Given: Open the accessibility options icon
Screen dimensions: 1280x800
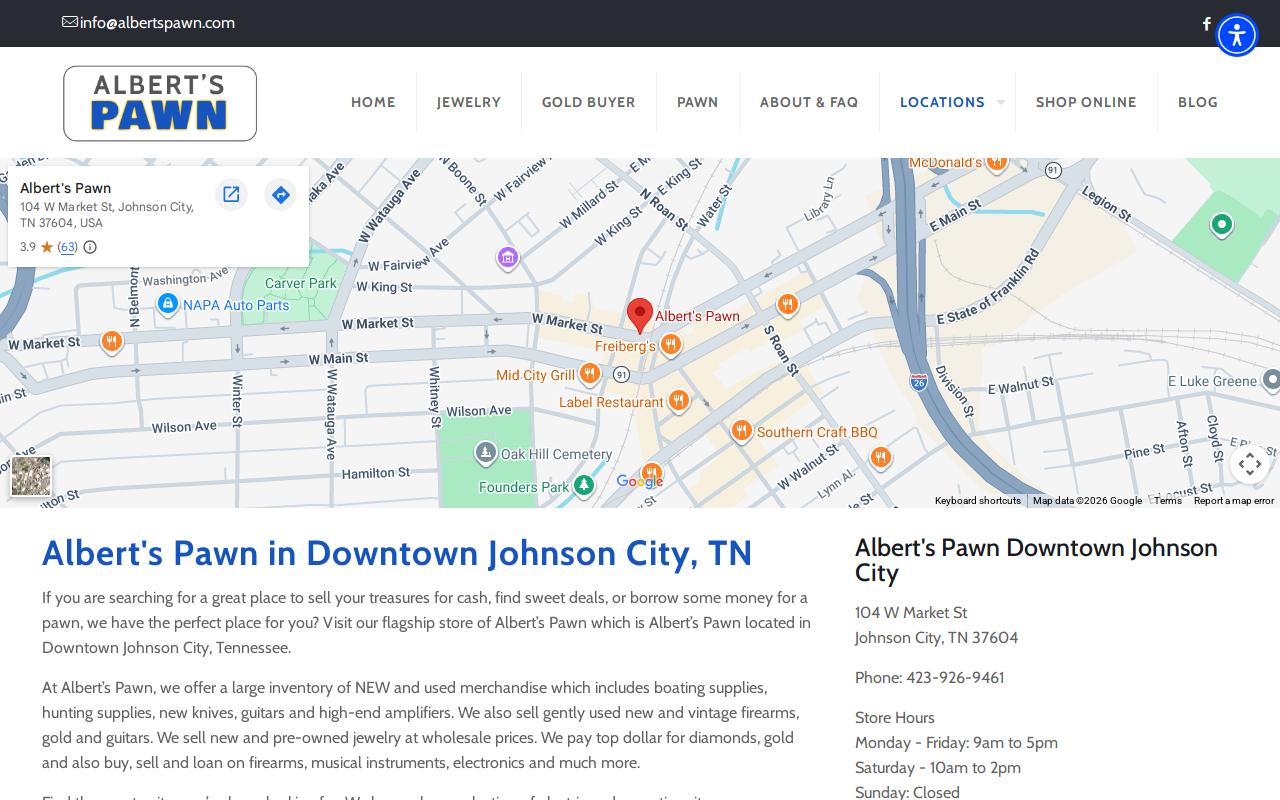Looking at the screenshot, I should [x=1237, y=35].
